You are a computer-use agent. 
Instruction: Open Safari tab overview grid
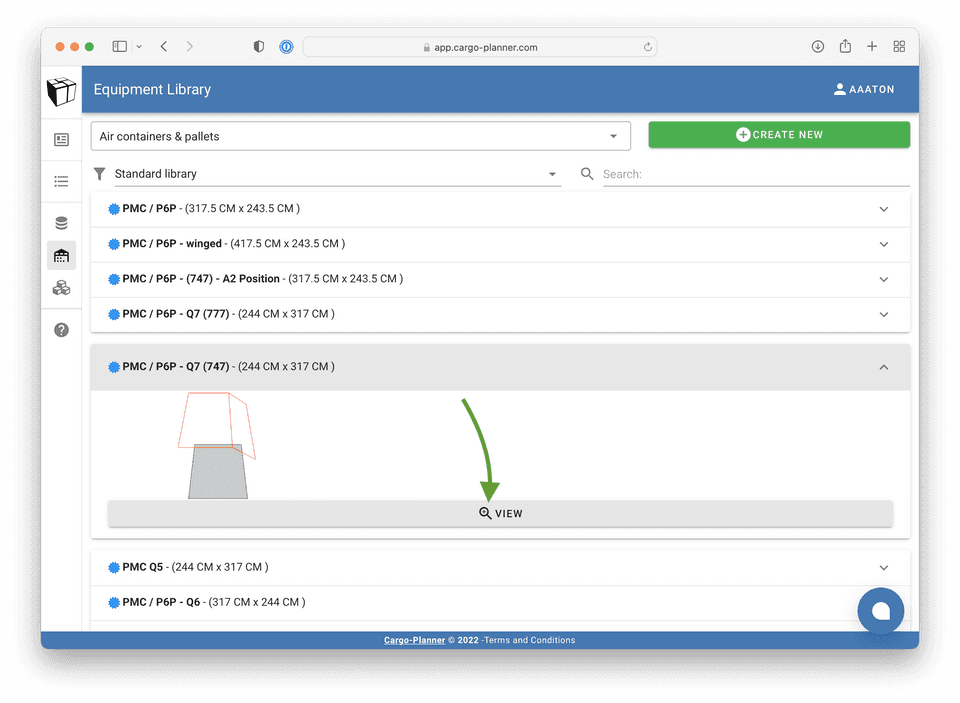click(899, 47)
